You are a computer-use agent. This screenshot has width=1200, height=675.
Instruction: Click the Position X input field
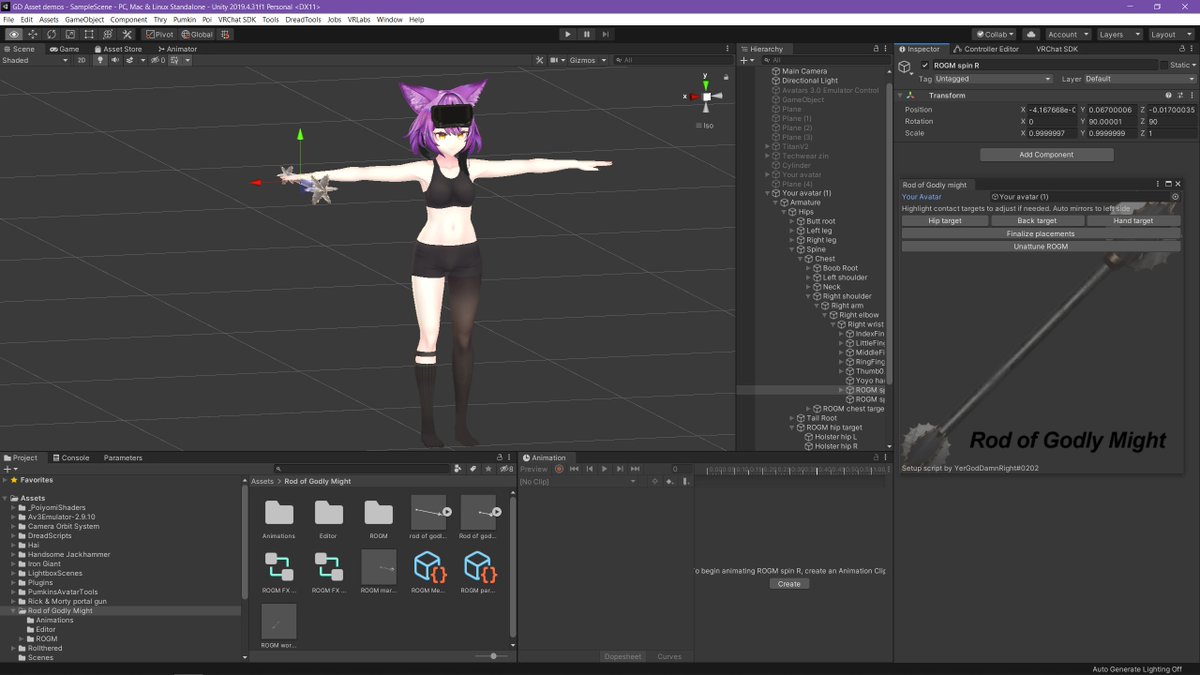coord(1052,110)
